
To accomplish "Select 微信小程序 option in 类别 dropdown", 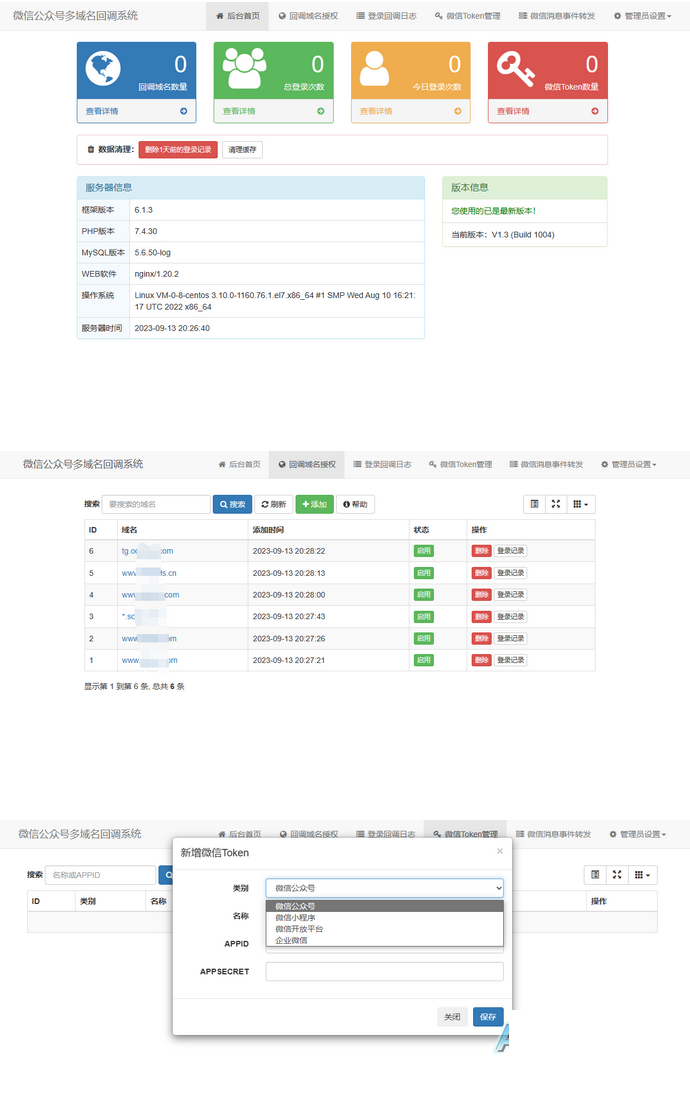I will (x=295, y=918).
